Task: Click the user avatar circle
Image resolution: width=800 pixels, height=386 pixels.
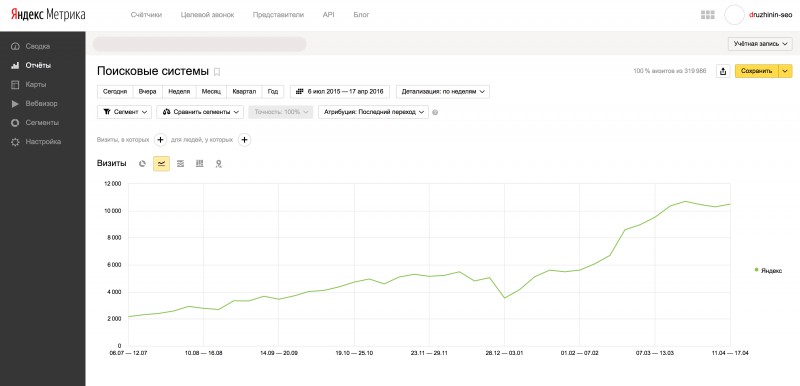Action: (734, 15)
